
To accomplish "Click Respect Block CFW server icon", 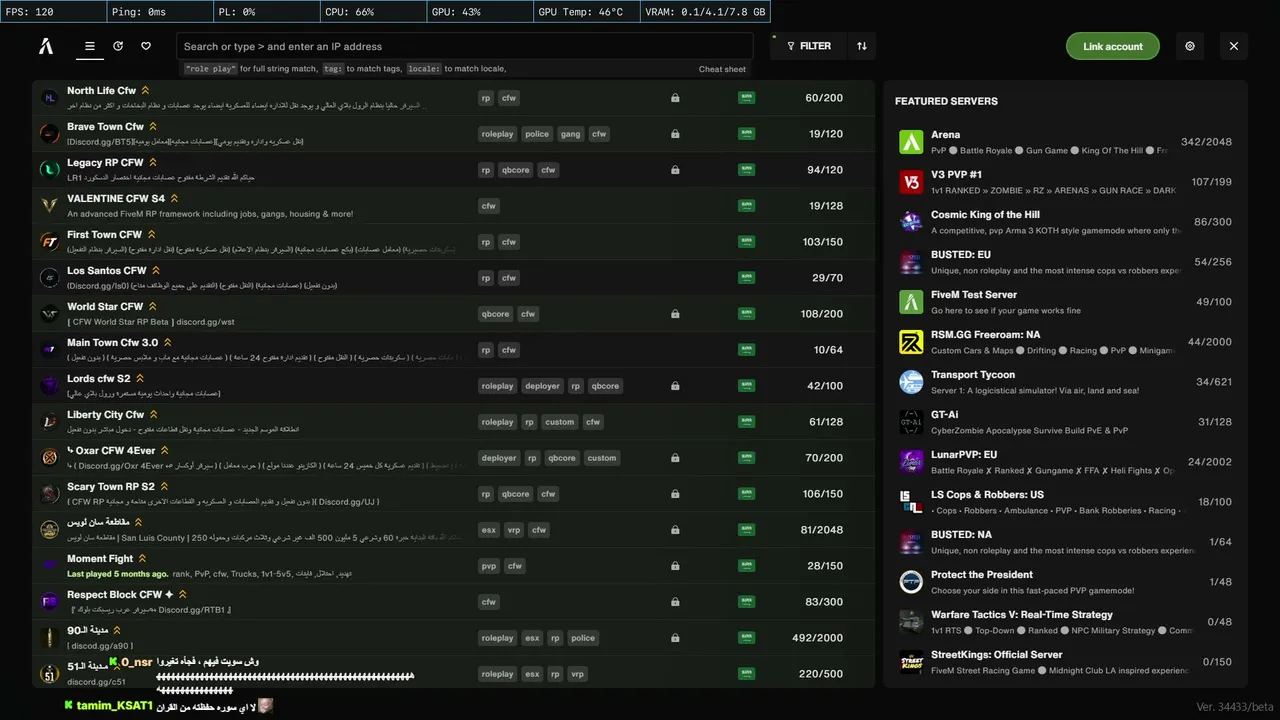I will pyautogui.click(x=50, y=602).
